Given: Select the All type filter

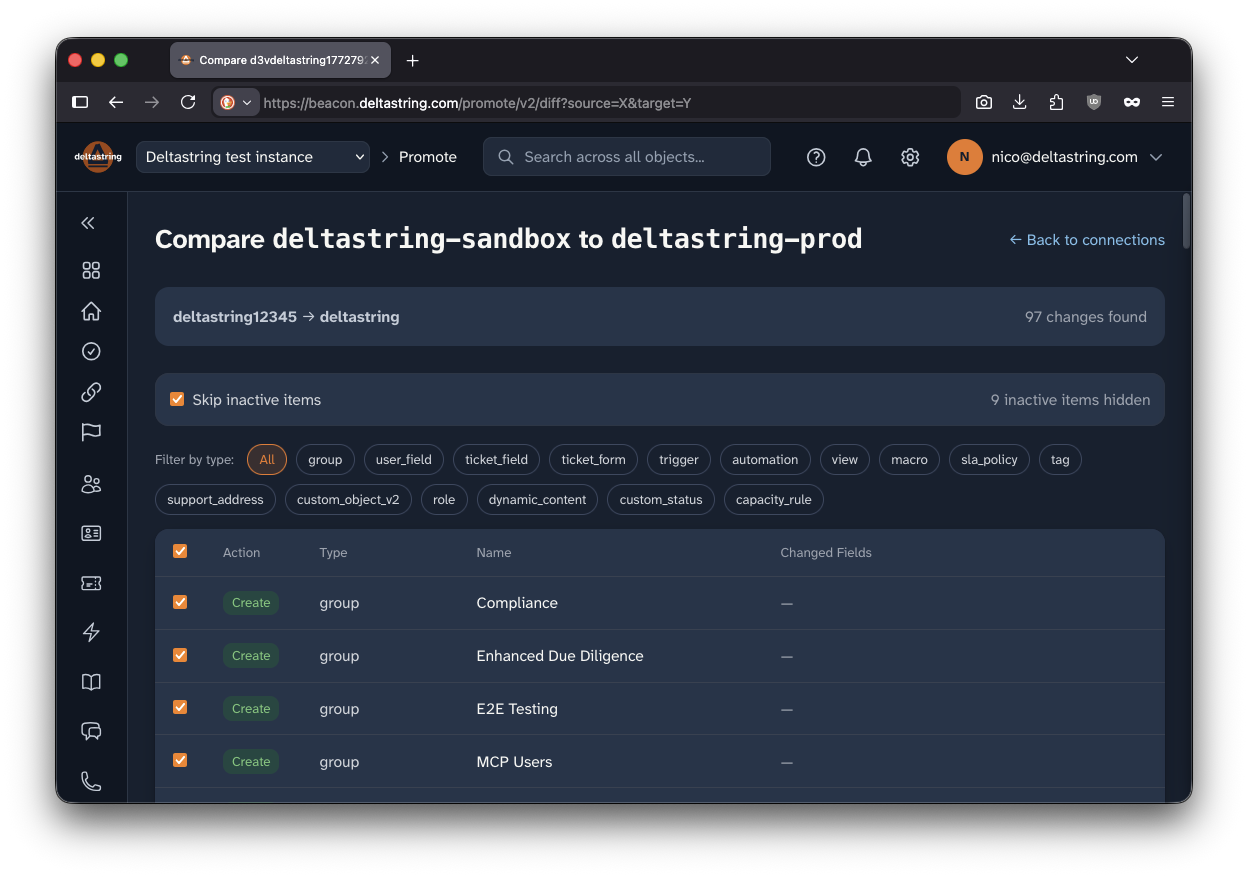Looking at the screenshot, I should tap(267, 460).
